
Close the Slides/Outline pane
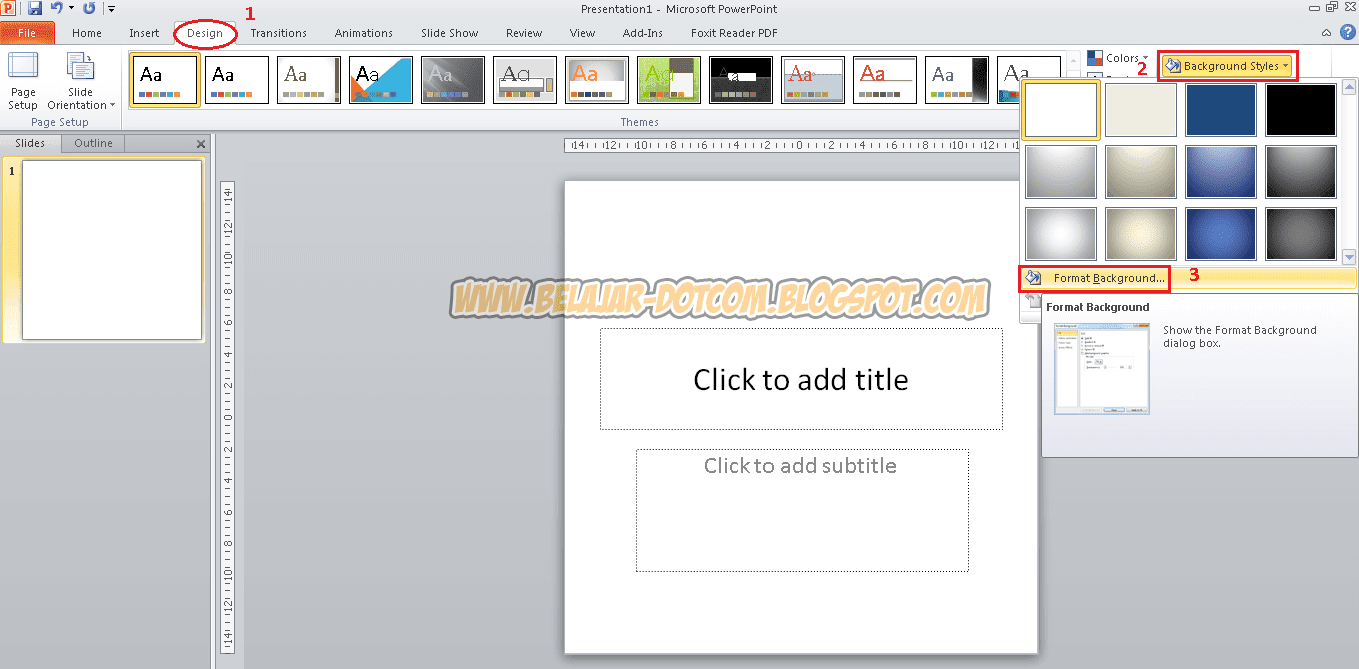tap(201, 144)
